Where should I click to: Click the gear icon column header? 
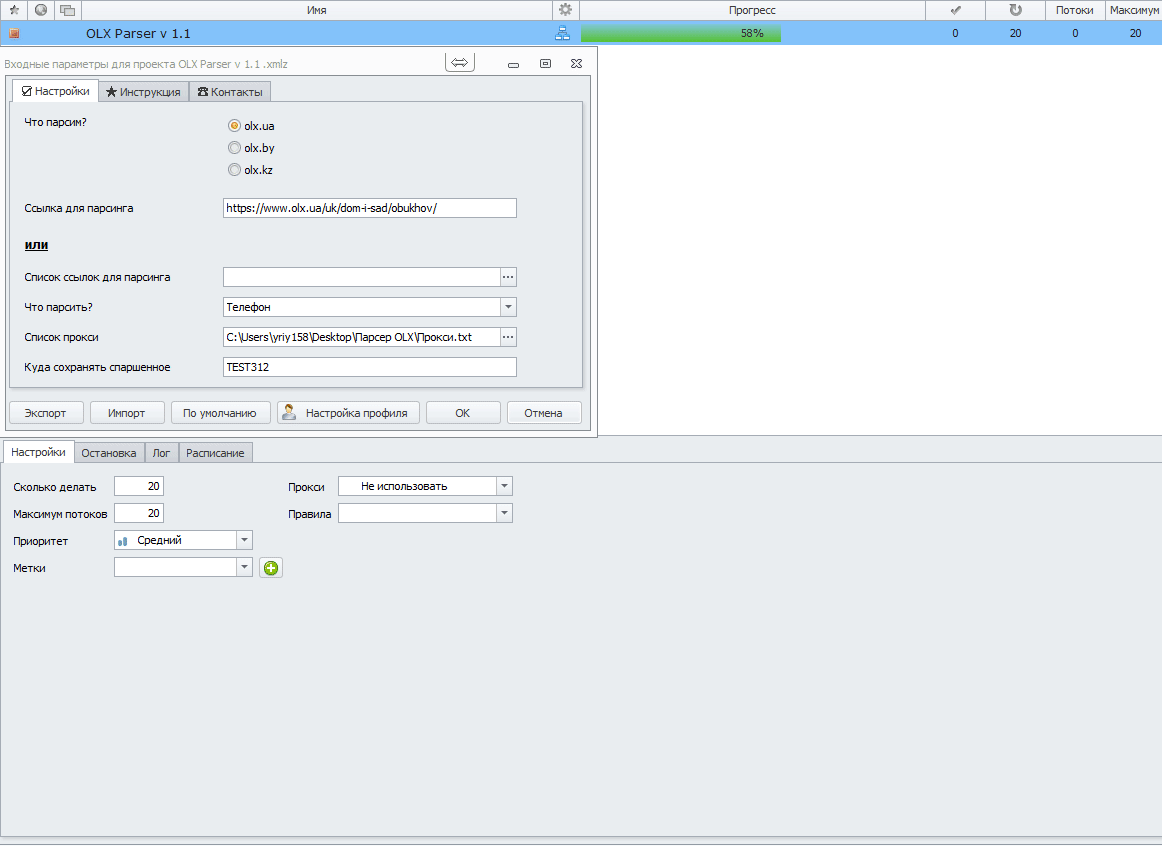pos(565,10)
